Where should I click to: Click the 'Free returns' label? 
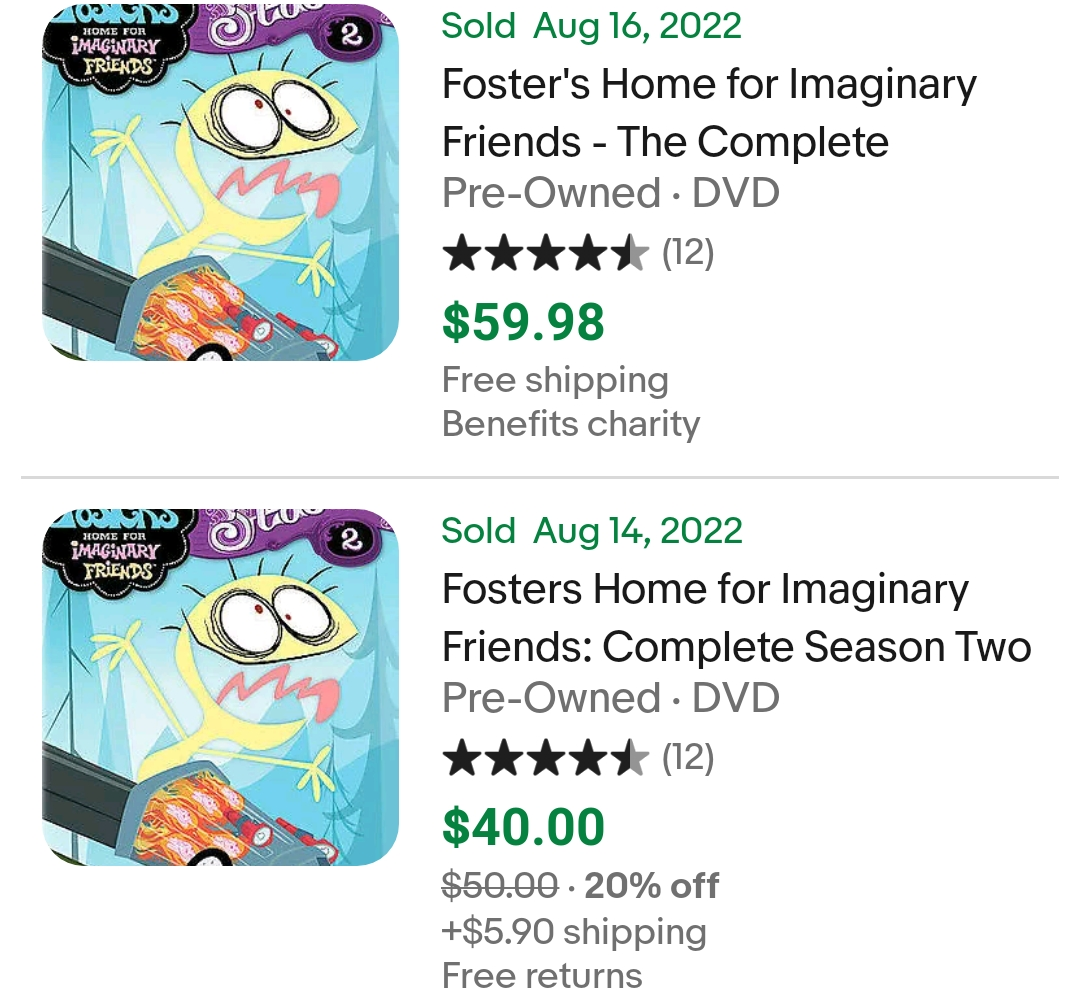pyautogui.click(x=542, y=974)
